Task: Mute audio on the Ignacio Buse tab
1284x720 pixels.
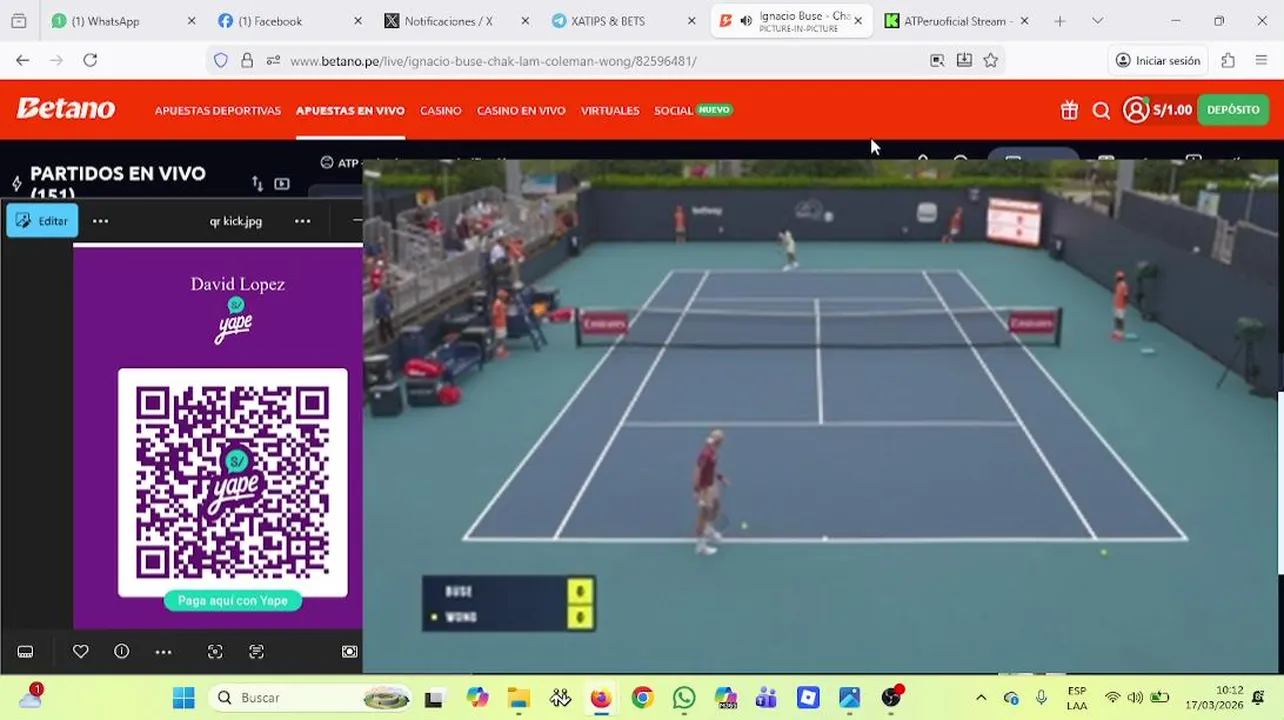Action: click(x=746, y=21)
